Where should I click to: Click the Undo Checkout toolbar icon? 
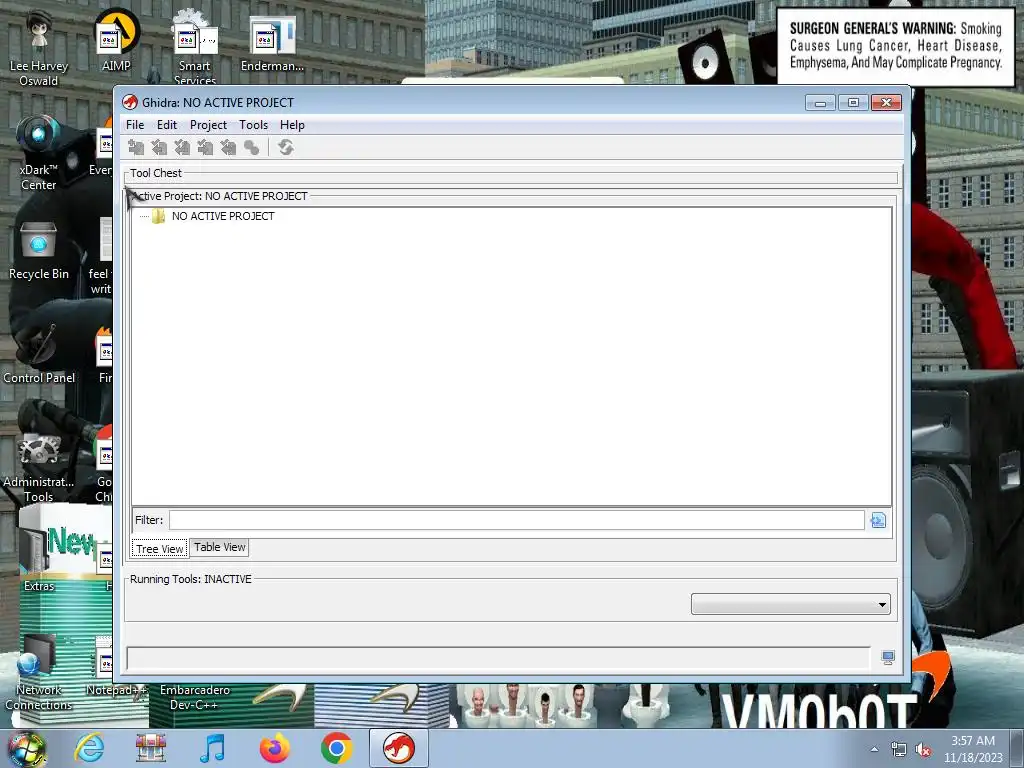[228, 148]
